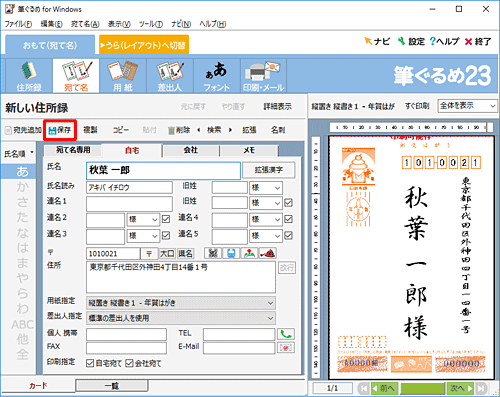This screenshot has height=397, width=500.
Task: Expand the 差出人指定 sender dropdown
Action: pos(181,318)
